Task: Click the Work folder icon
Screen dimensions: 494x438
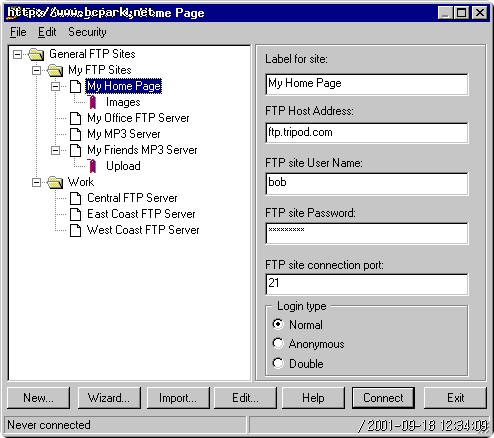Action: tap(55, 182)
